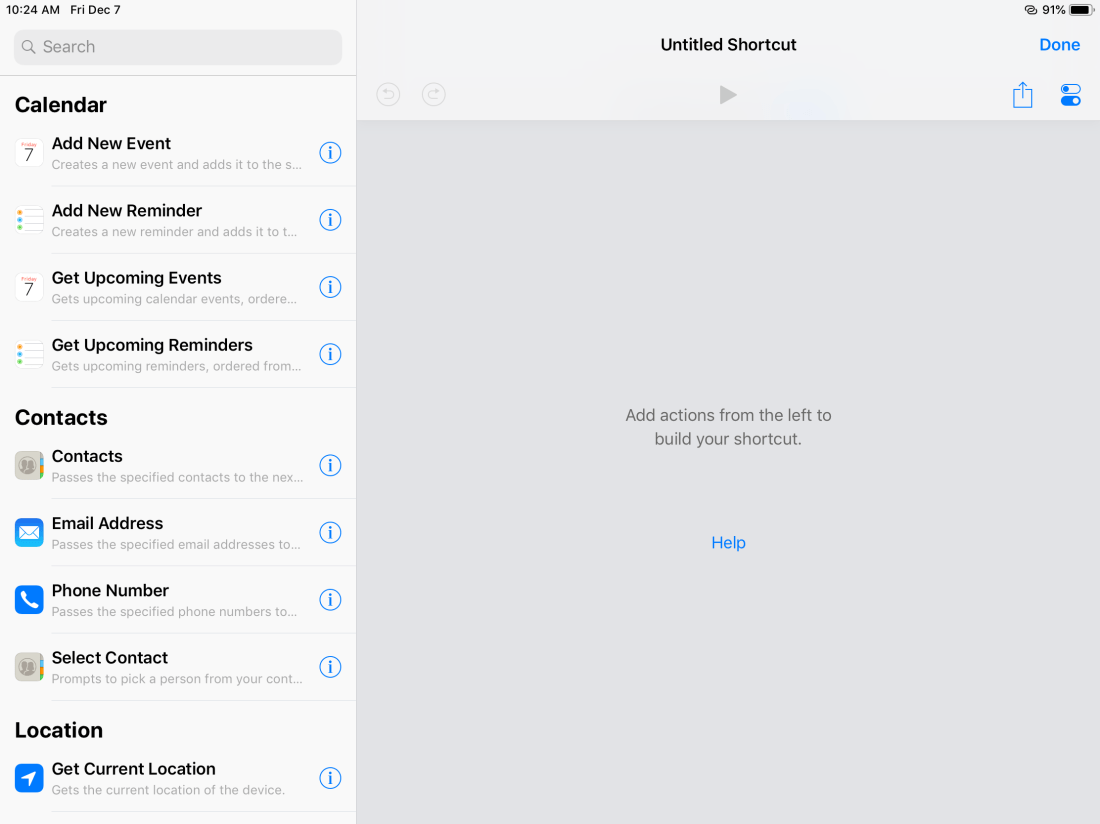Open the Help link
The image size is (1100, 824).
point(728,542)
